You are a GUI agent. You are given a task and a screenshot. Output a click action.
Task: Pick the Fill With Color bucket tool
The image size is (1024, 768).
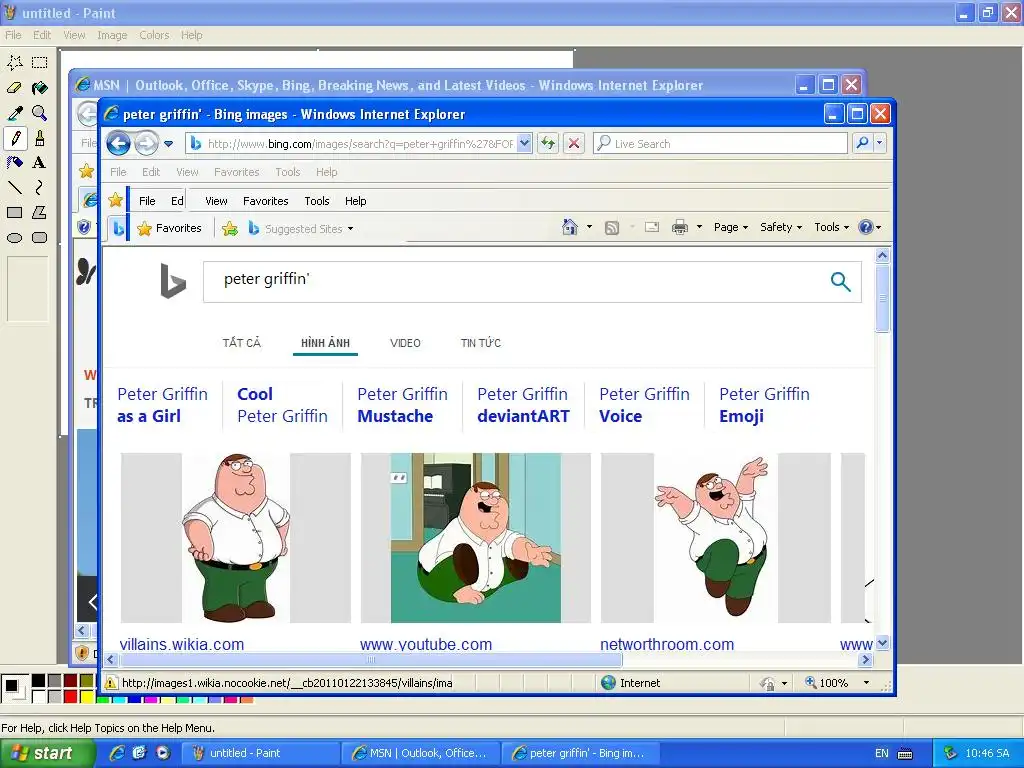40,88
